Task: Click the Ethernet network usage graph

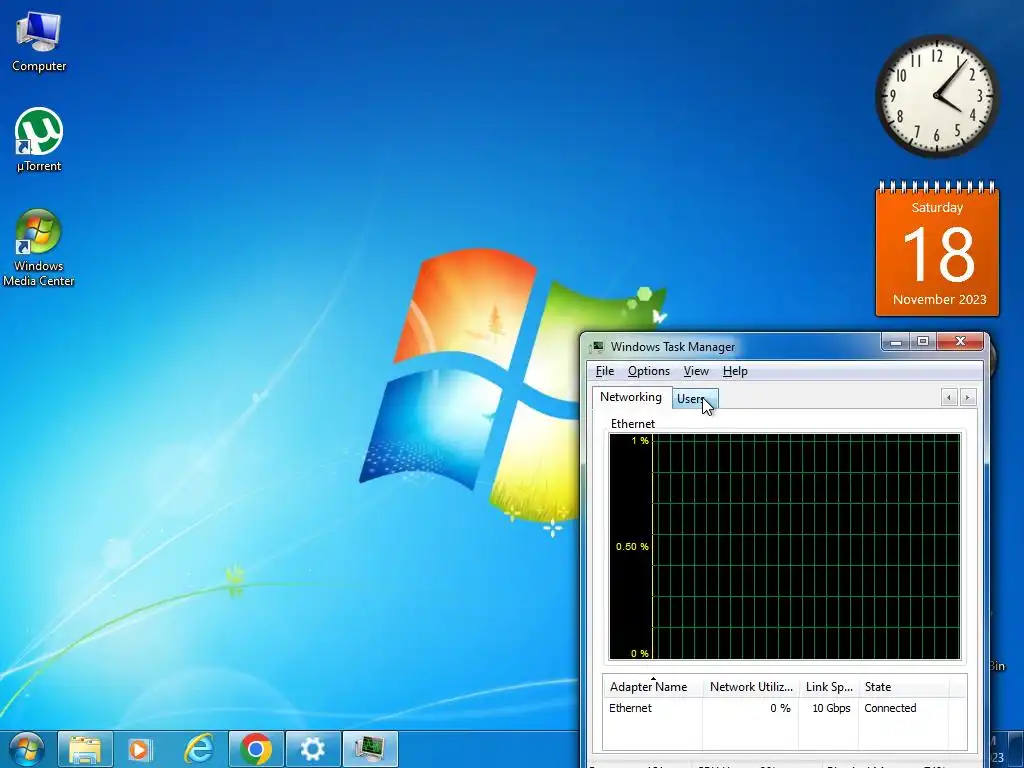Action: tap(784, 546)
